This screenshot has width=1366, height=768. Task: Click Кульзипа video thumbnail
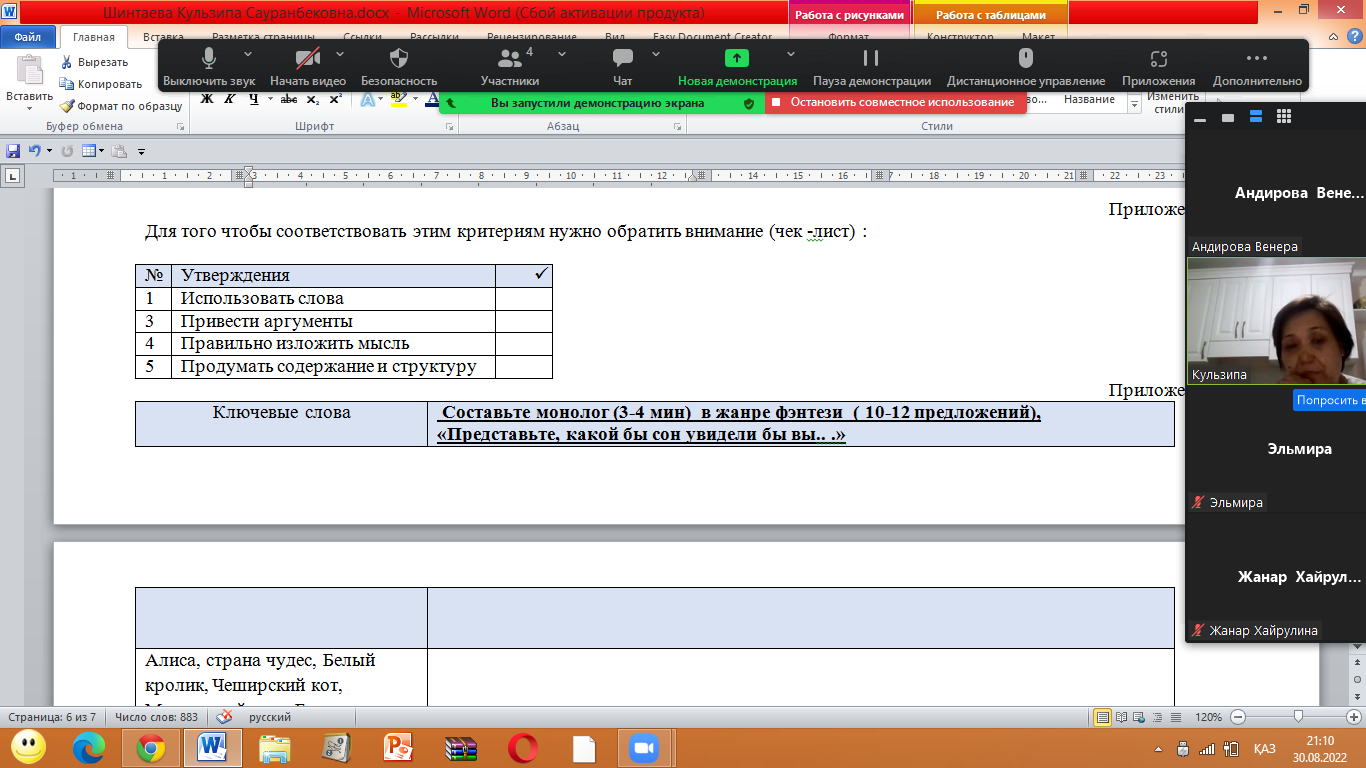[x=1276, y=320]
